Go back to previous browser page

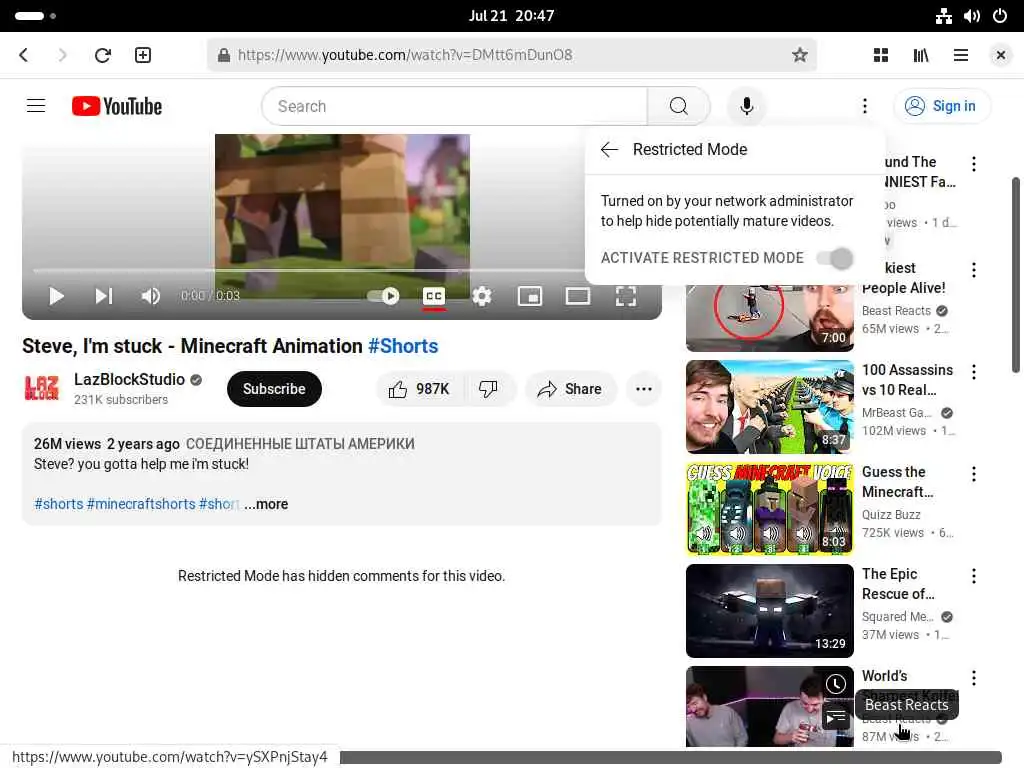coord(24,55)
